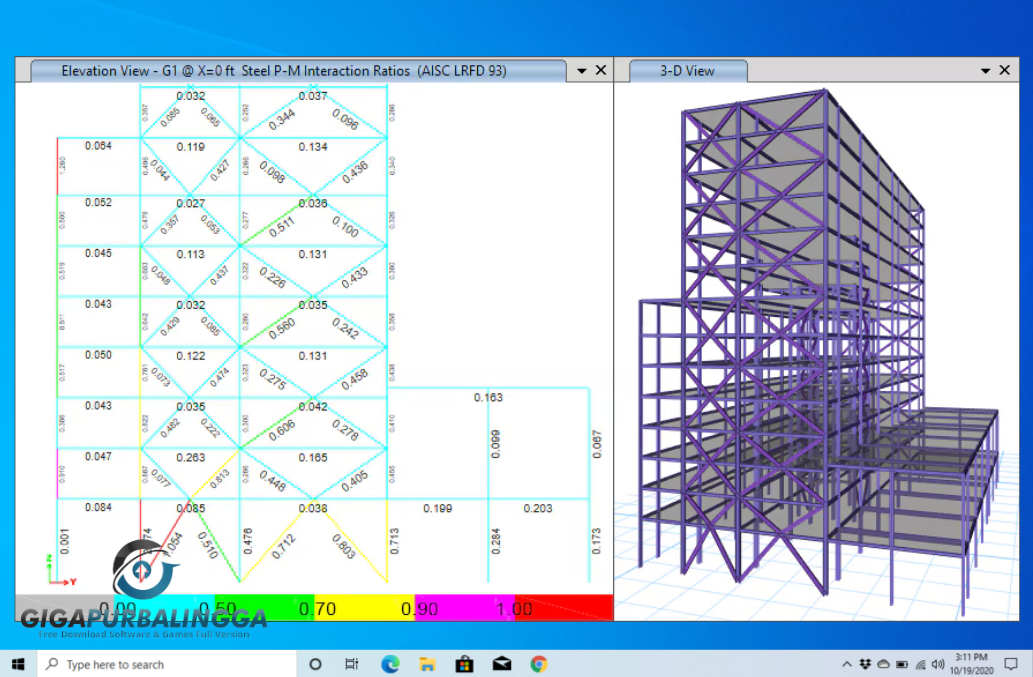Click the Type here to search field
1033x677 pixels.
coord(150,663)
